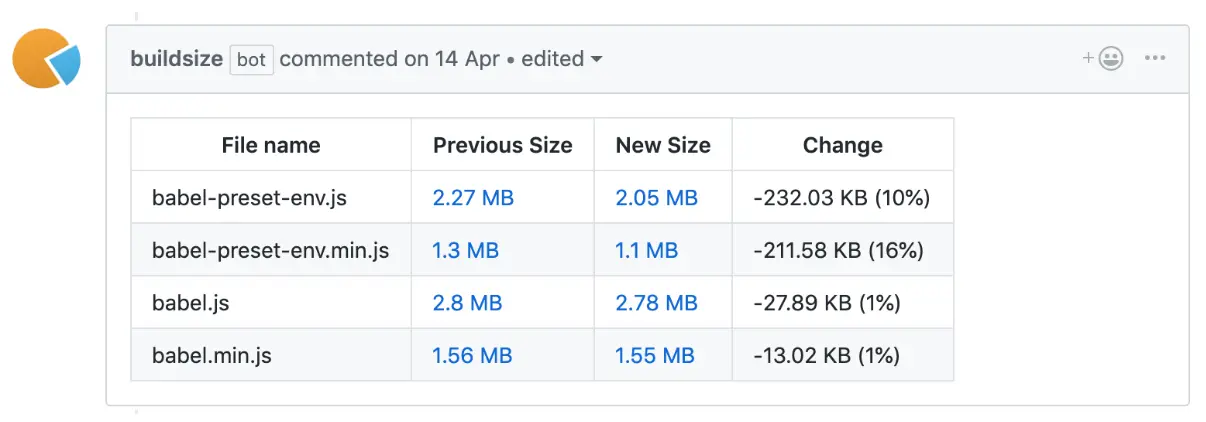The width and height of the screenshot is (1206, 422).
Task: Open the 2.27 MB previous size link
Action: click(x=473, y=198)
